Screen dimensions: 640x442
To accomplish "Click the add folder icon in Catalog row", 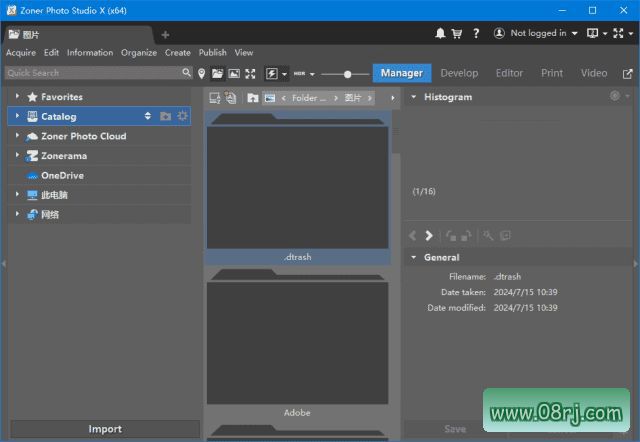I will (x=165, y=116).
